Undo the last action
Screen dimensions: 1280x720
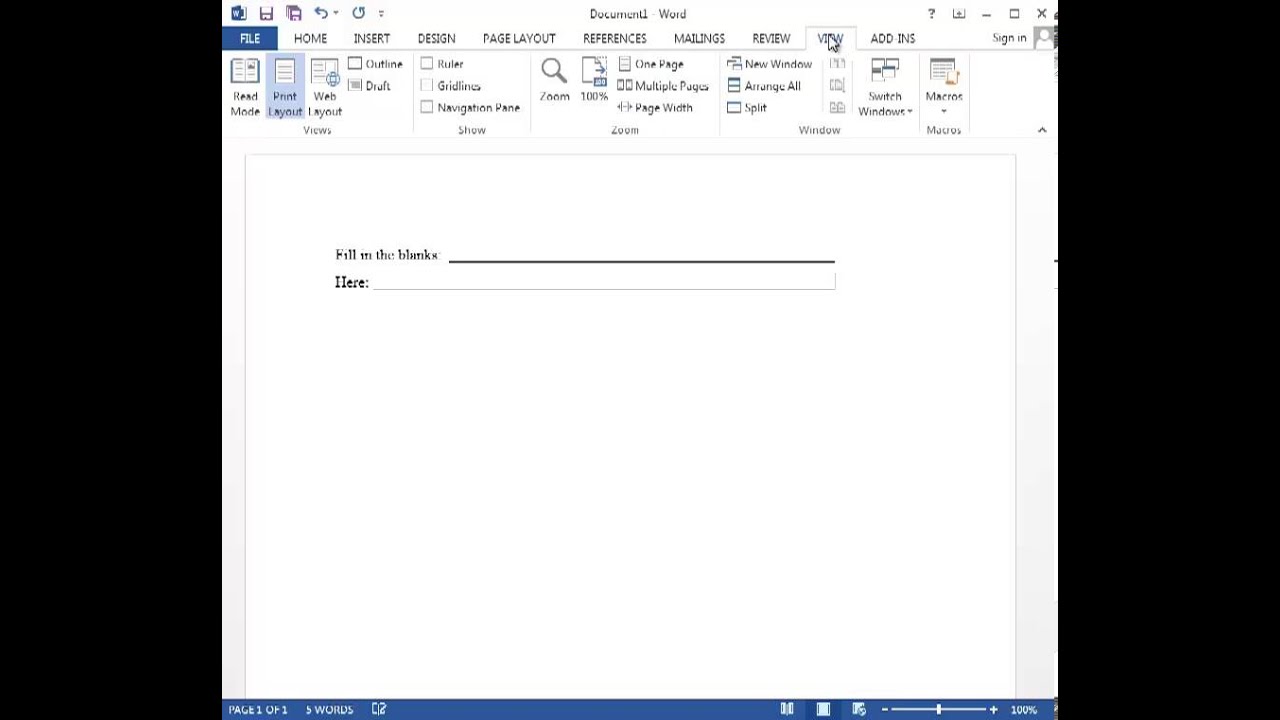(x=320, y=13)
